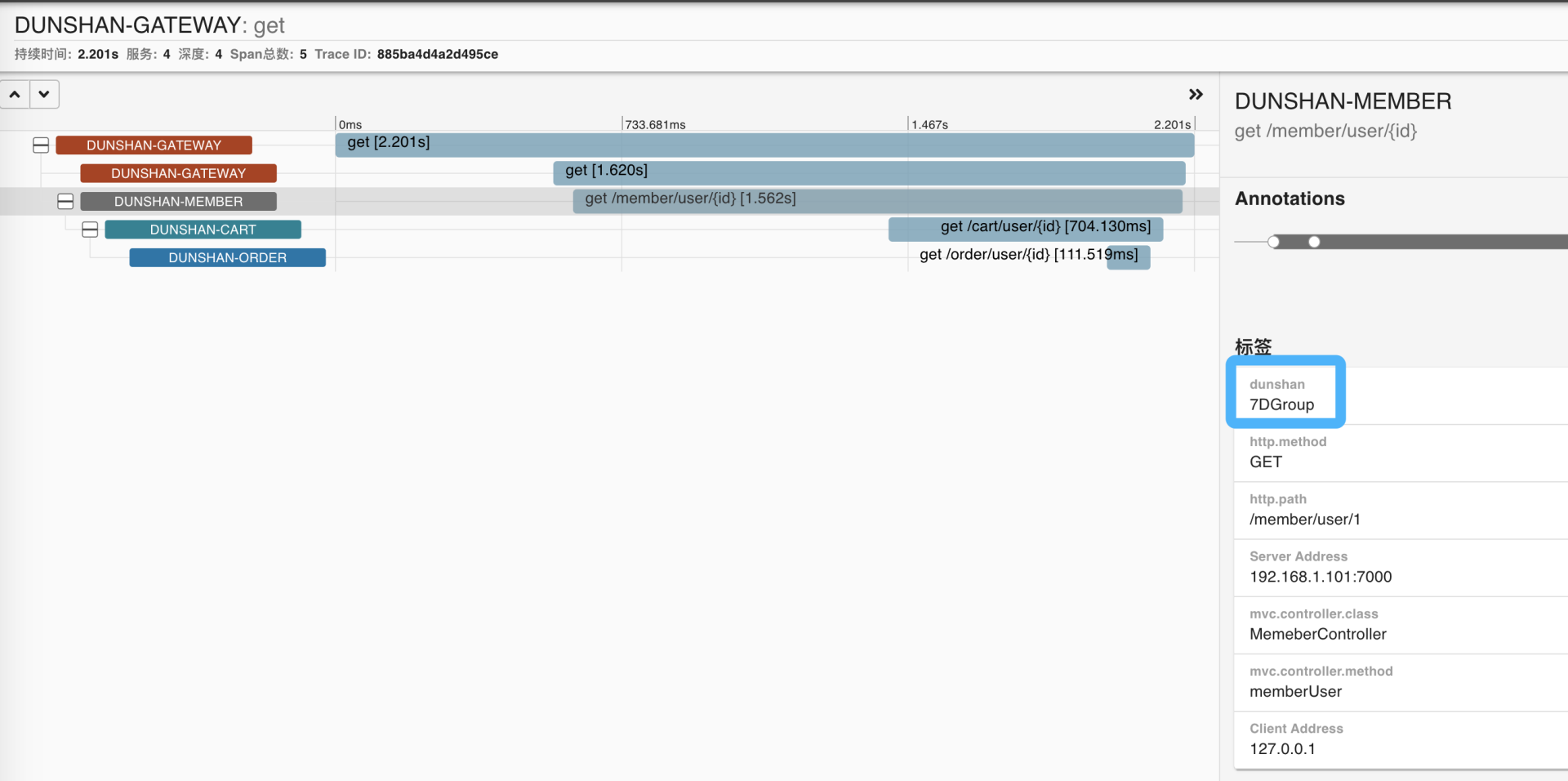This screenshot has width=1568, height=781.
Task: Click the 标签 tags section heading
Action: point(1253,346)
